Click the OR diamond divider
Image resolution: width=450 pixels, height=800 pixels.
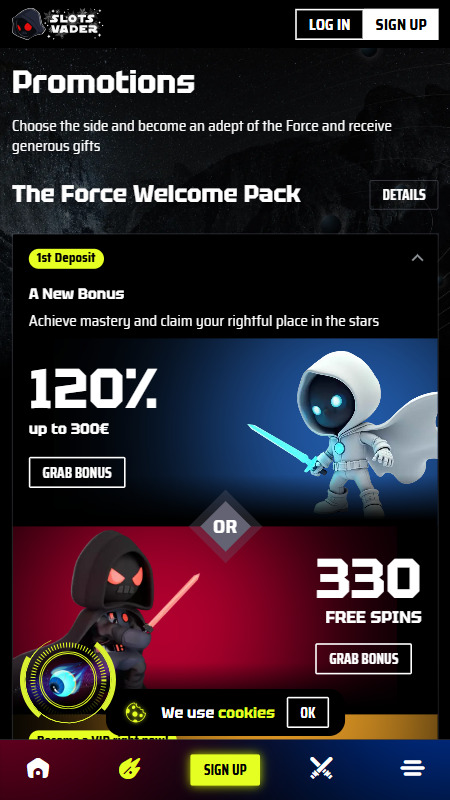coord(225,526)
